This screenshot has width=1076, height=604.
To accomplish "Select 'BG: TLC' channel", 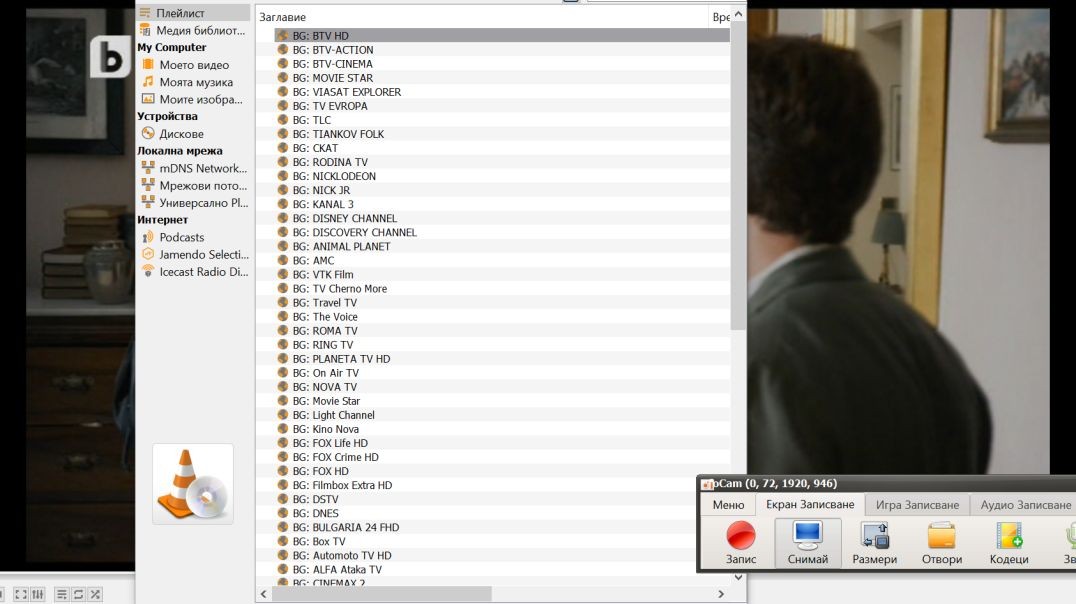I will coord(502,120).
